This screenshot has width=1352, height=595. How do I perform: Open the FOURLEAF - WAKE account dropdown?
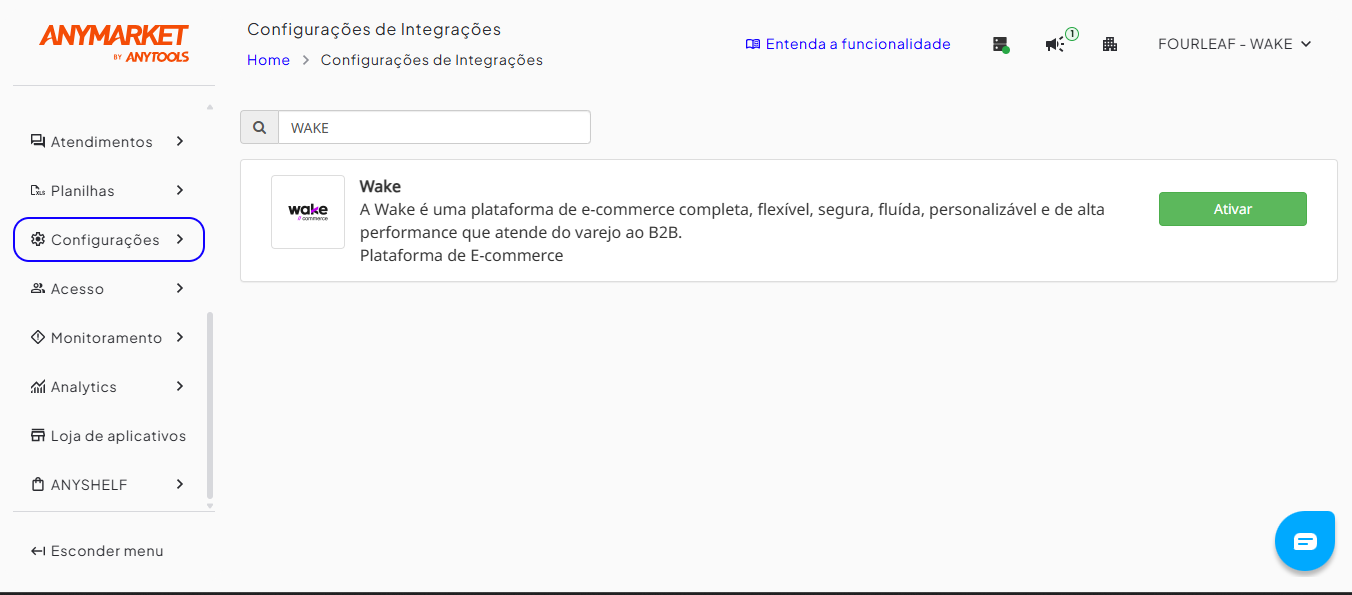pos(1234,44)
